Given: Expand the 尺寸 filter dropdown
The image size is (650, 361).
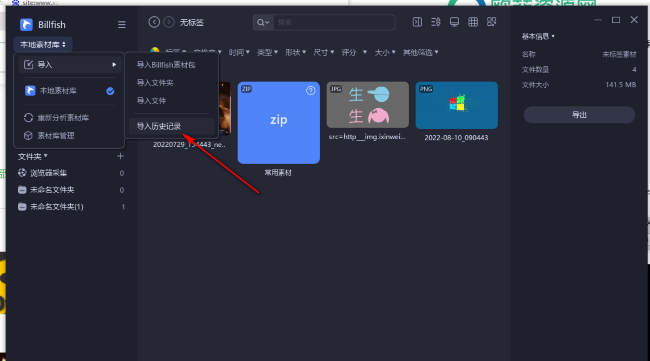Looking at the screenshot, I should (x=324, y=52).
